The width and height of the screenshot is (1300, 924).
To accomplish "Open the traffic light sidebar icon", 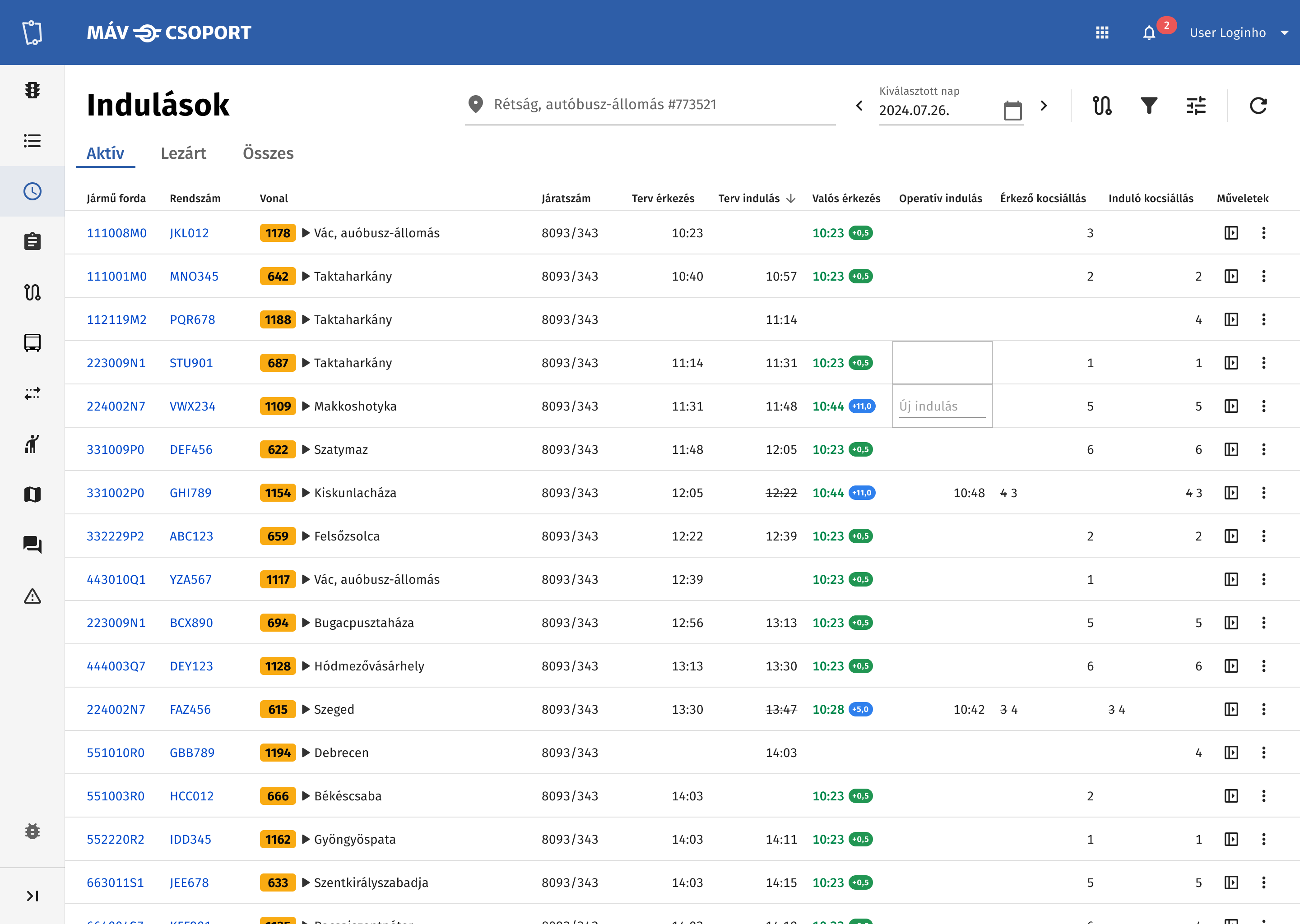I will pos(32,90).
